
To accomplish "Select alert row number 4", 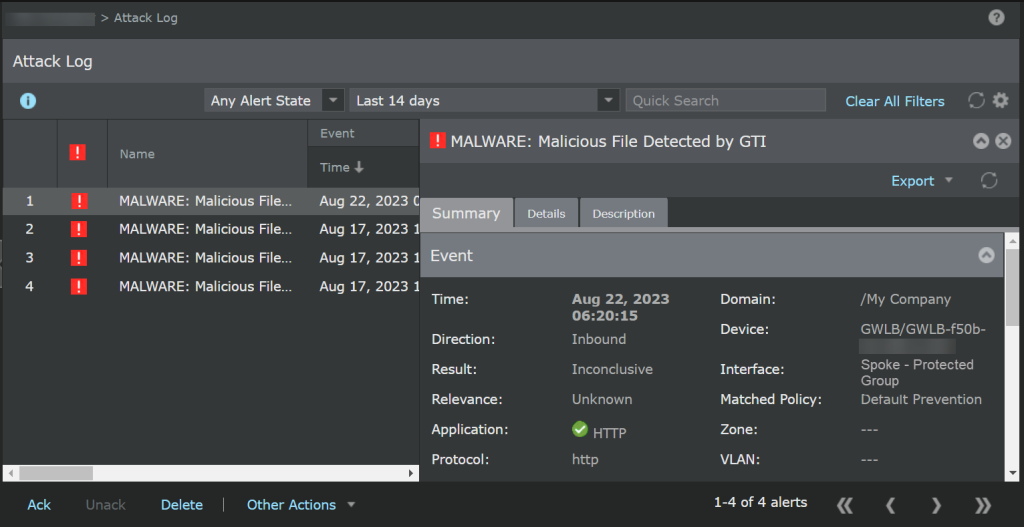I will click(x=210, y=286).
